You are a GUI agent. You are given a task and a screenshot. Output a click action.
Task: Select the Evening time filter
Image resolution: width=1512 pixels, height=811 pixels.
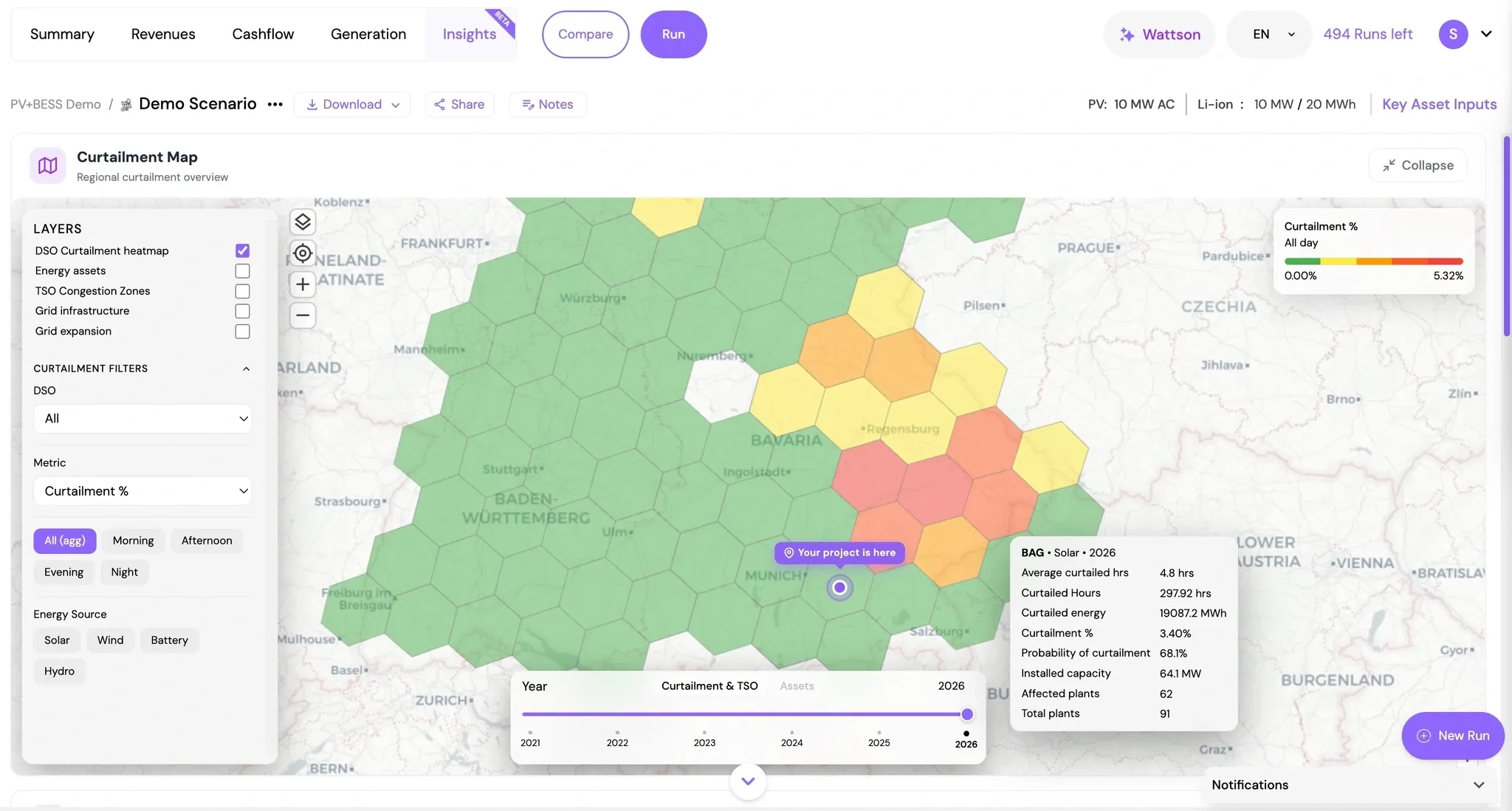(63, 572)
